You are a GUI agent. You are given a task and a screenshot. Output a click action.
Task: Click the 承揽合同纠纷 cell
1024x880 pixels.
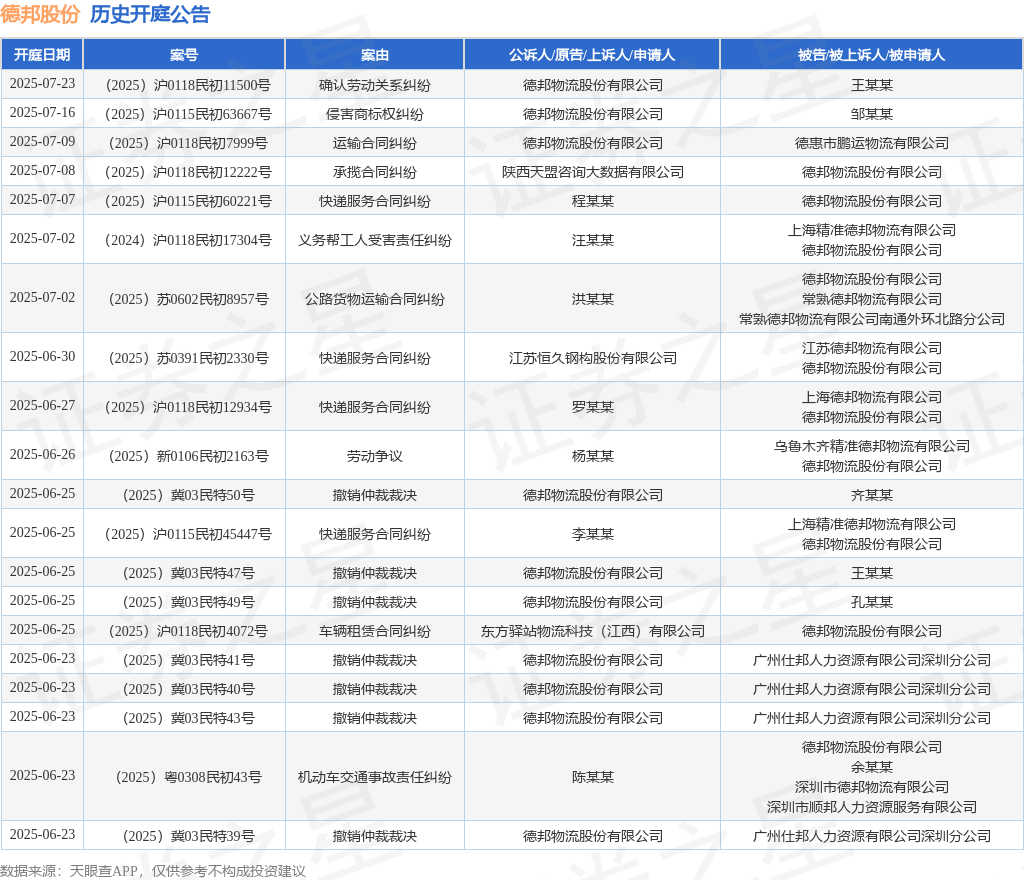coord(375,172)
